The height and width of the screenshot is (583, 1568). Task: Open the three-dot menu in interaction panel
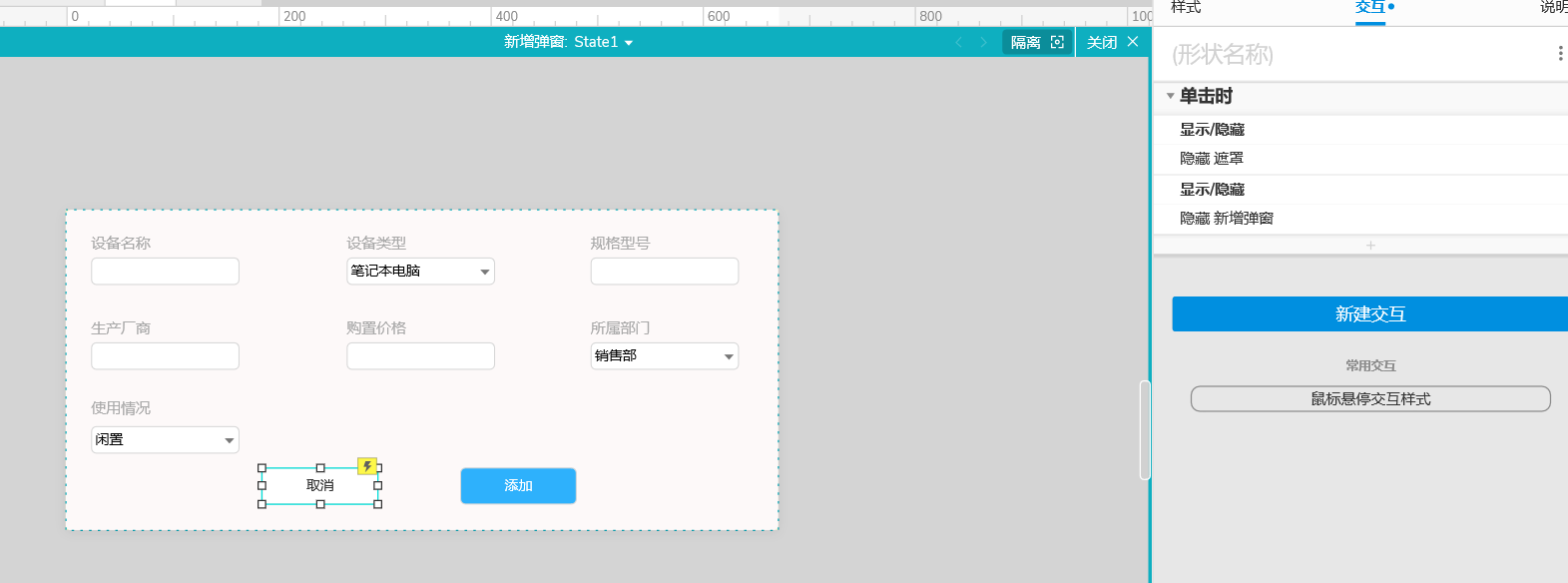click(1560, 54)
